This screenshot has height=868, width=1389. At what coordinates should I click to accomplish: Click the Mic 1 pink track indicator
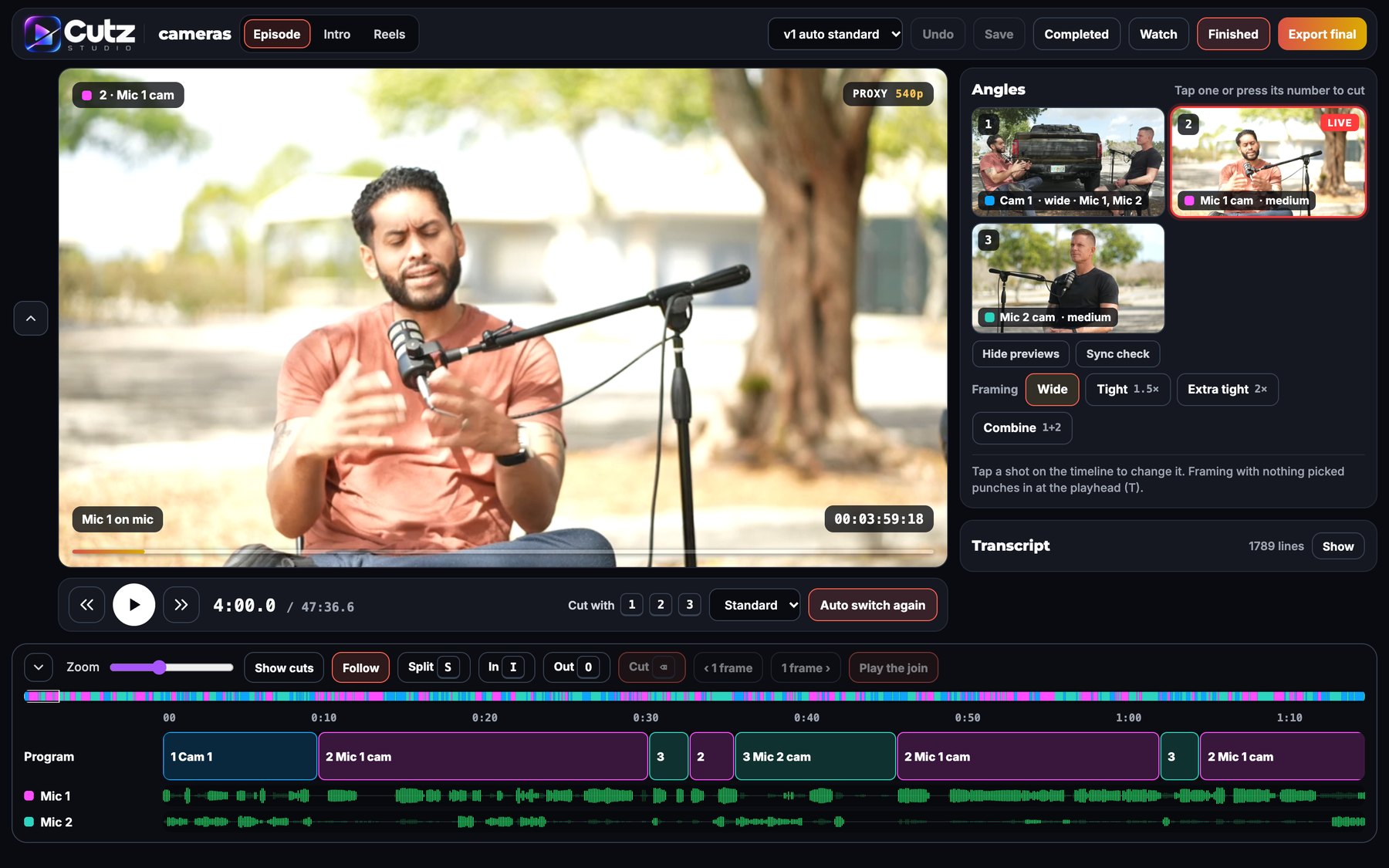coord(29,795)
